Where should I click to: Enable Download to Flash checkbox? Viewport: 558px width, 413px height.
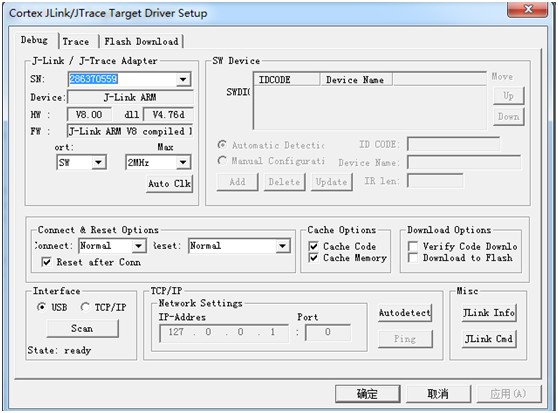tap(413, 258)
